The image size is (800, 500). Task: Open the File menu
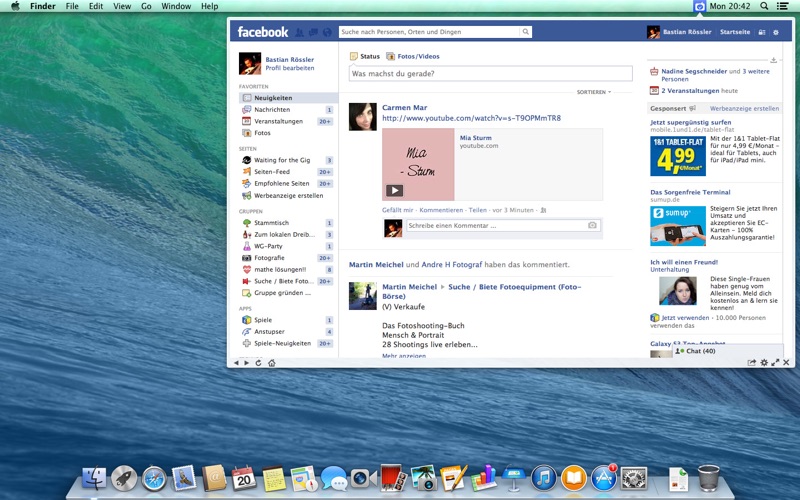72,6
